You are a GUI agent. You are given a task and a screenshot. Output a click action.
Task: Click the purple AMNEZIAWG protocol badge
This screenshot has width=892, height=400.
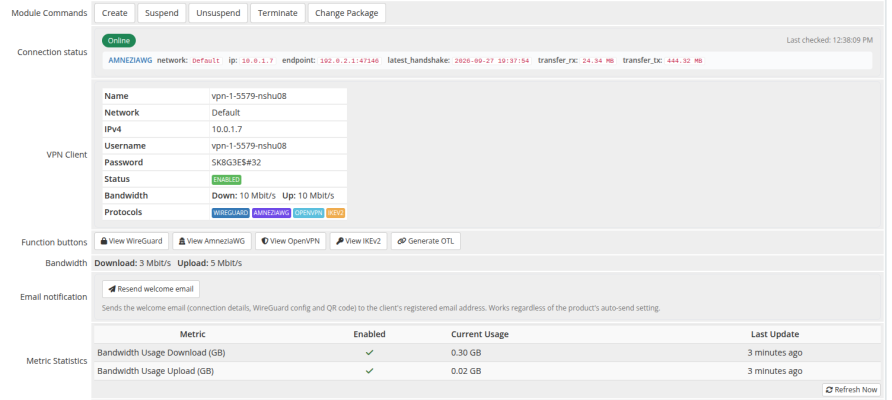coord(271,213)
